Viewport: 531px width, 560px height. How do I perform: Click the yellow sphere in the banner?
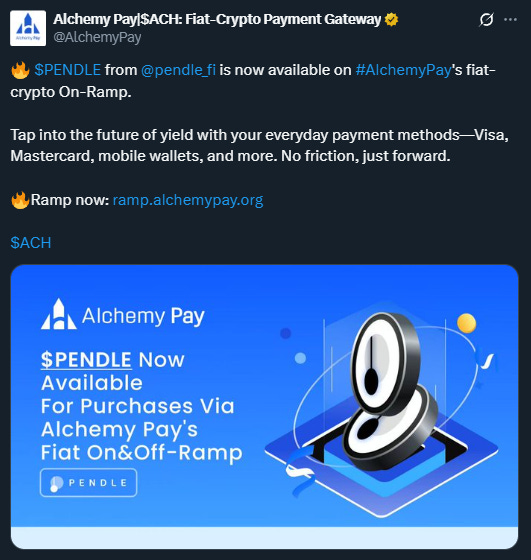(x=466, y=323)
